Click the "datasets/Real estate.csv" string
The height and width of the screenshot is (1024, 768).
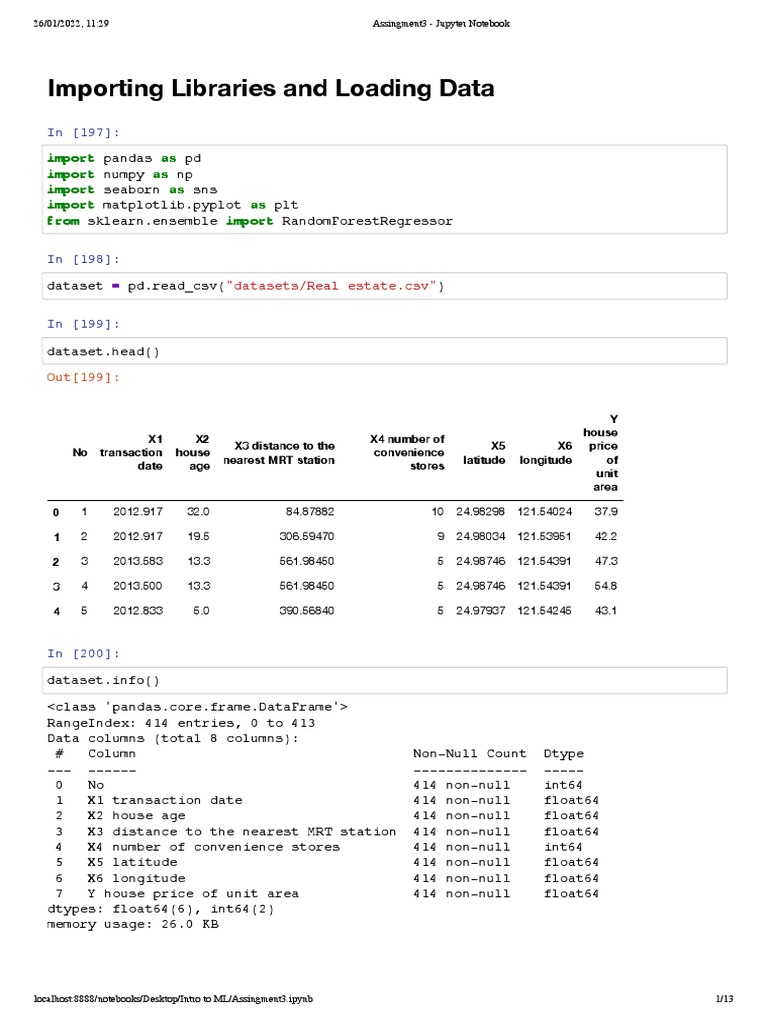[x=331, y=286]
